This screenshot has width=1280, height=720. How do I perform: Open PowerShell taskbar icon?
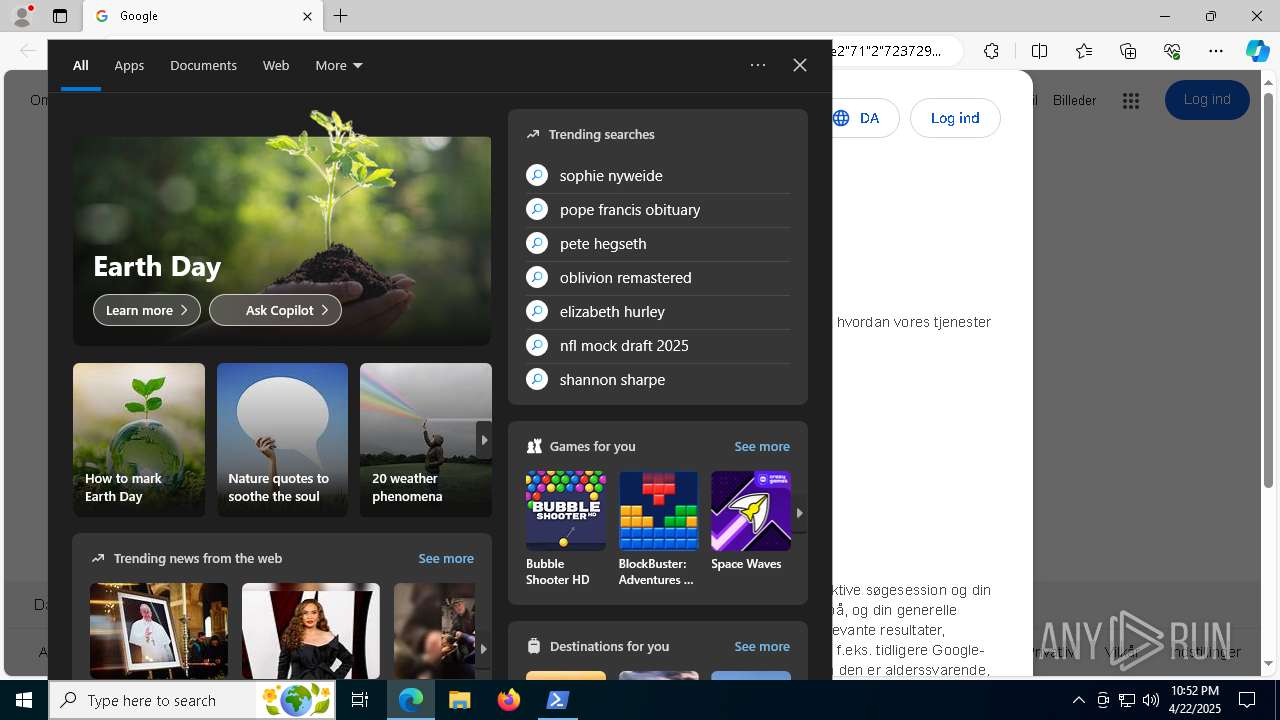[x=558, y=700]
